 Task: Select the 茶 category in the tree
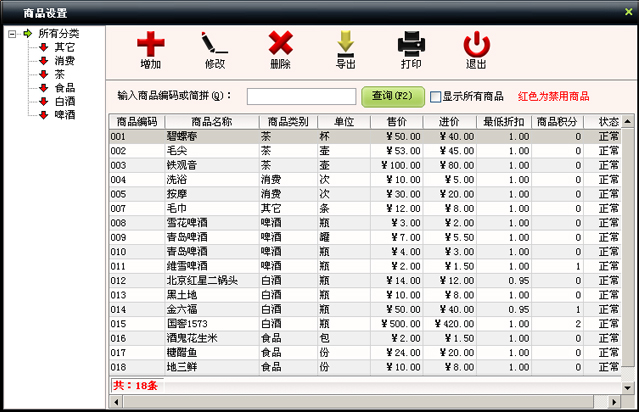59,74
